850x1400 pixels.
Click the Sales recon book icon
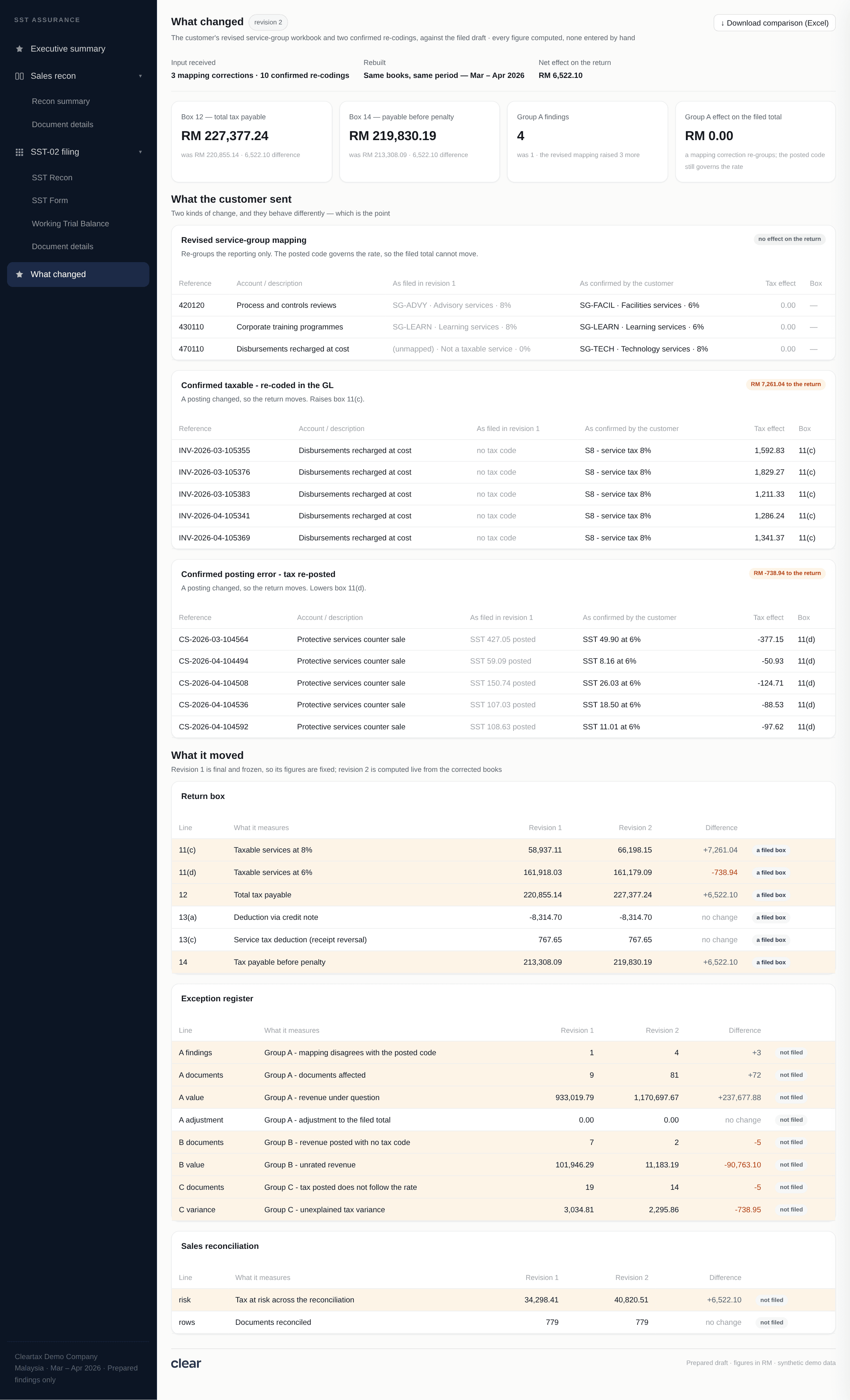[x=19, y=76]
